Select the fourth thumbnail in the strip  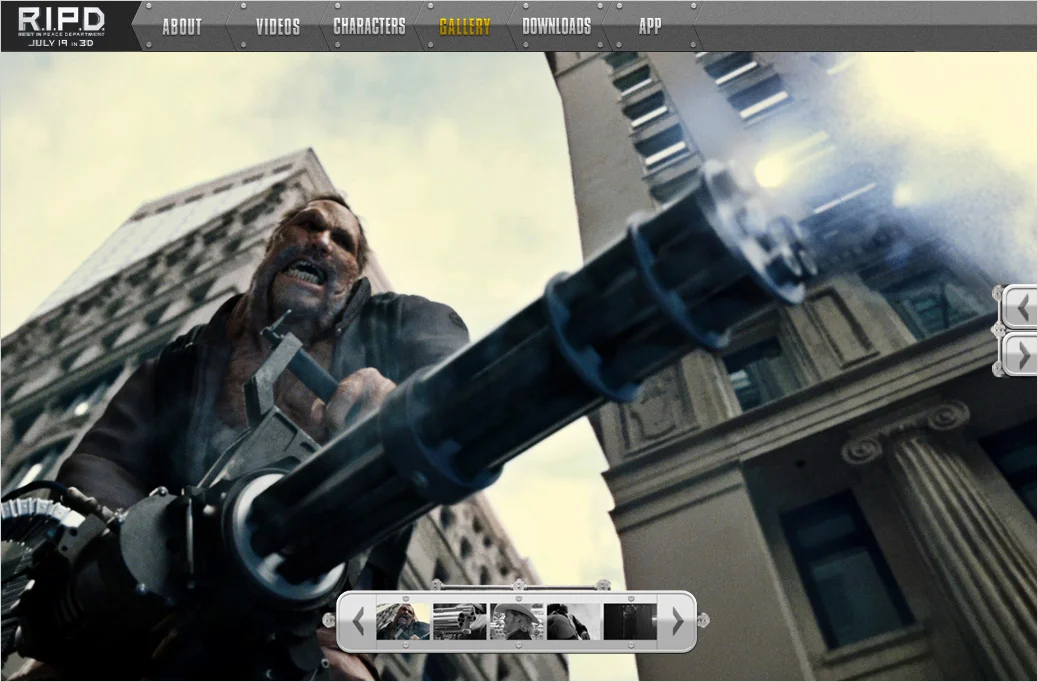click(x=573, y=621)
